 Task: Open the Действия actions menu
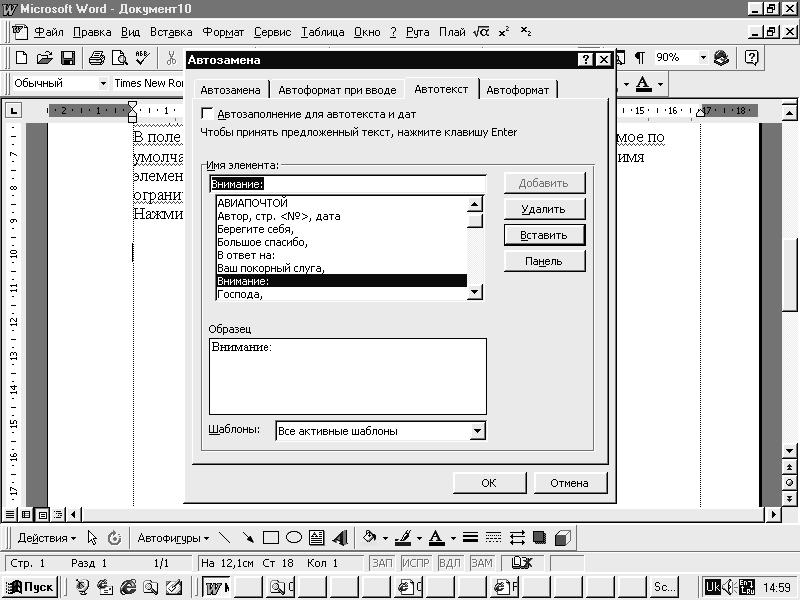(46, 538)
